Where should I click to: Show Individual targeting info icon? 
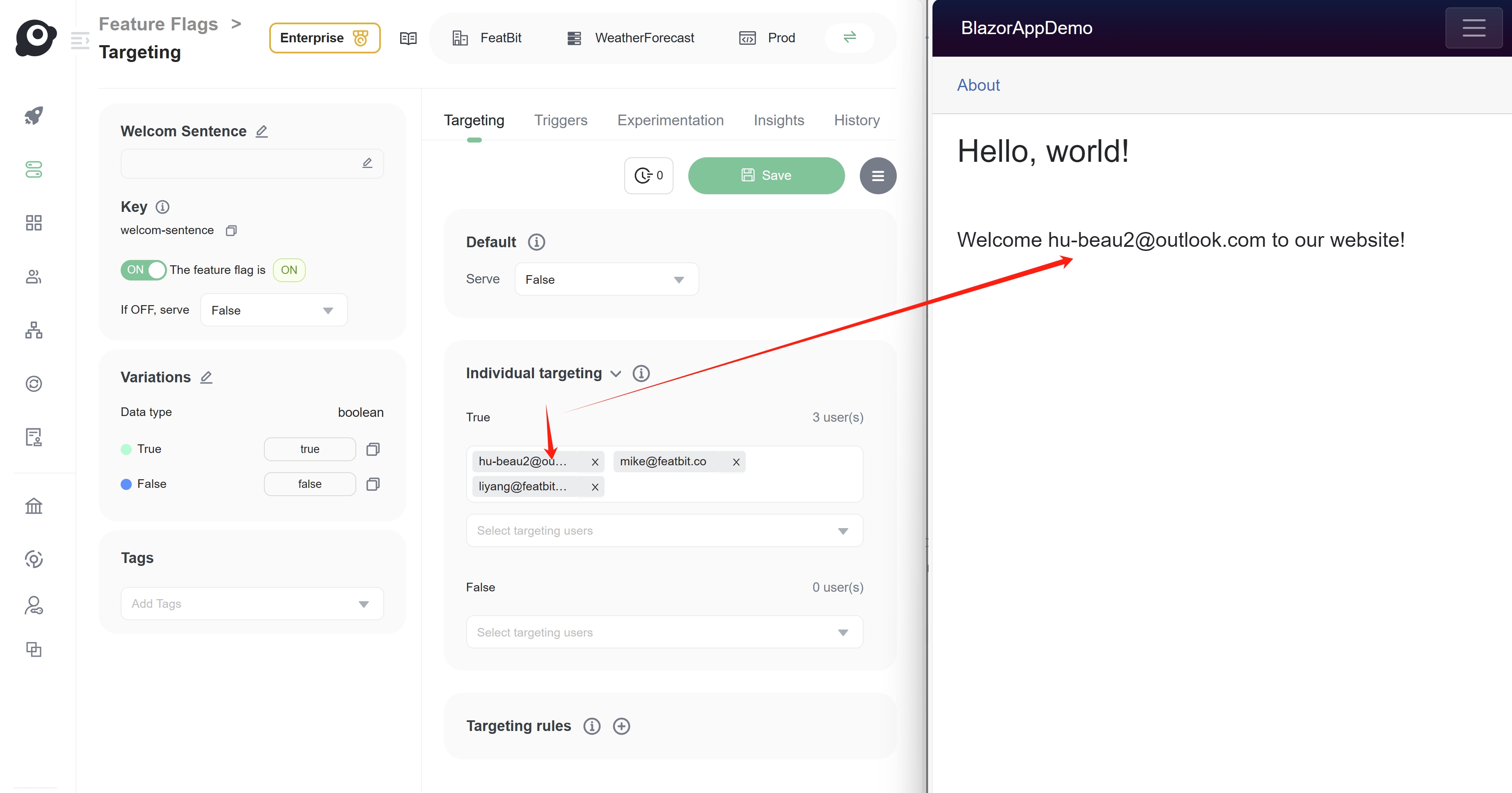coord(641,374)
